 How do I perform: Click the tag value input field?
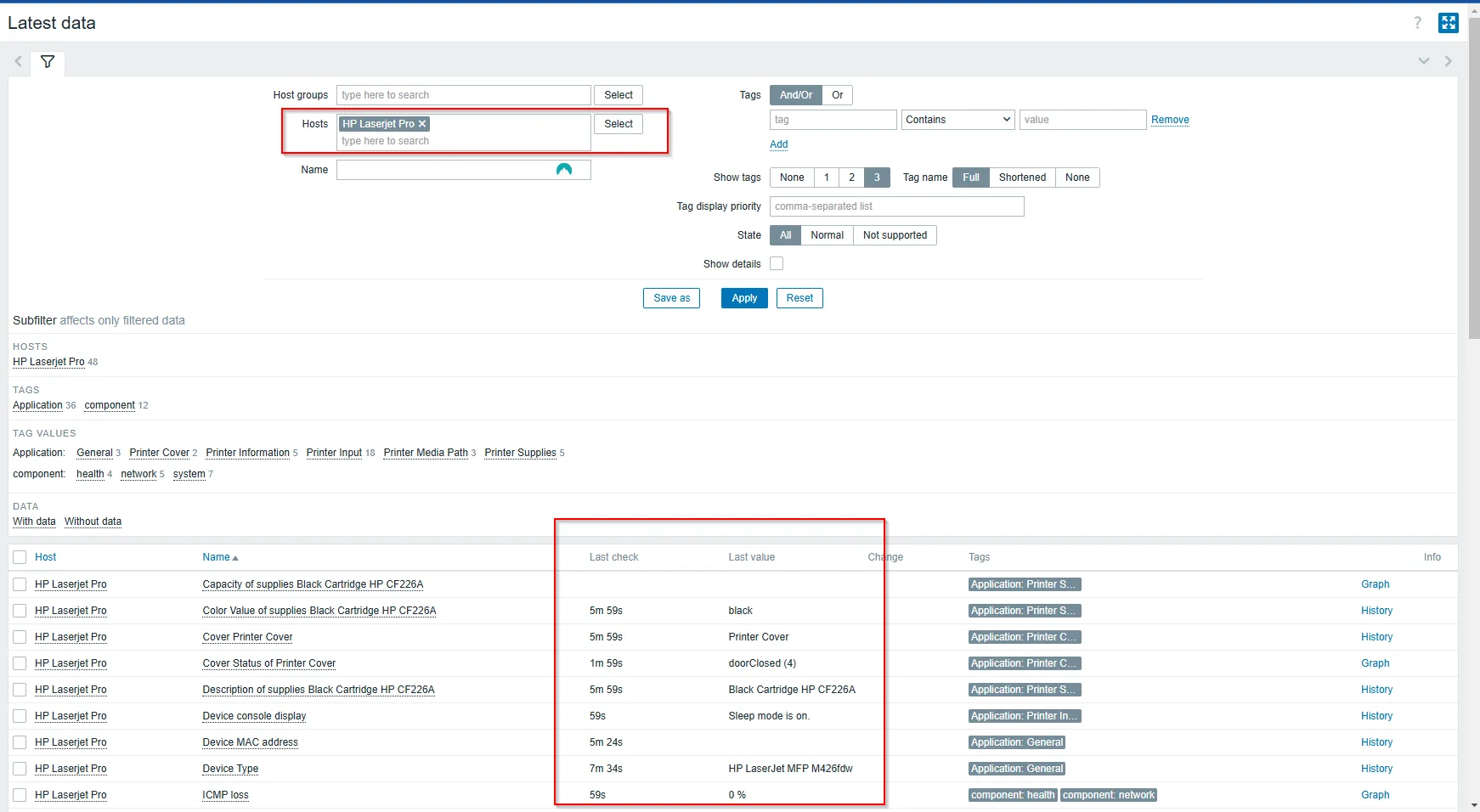click(x=1083, y=120)
